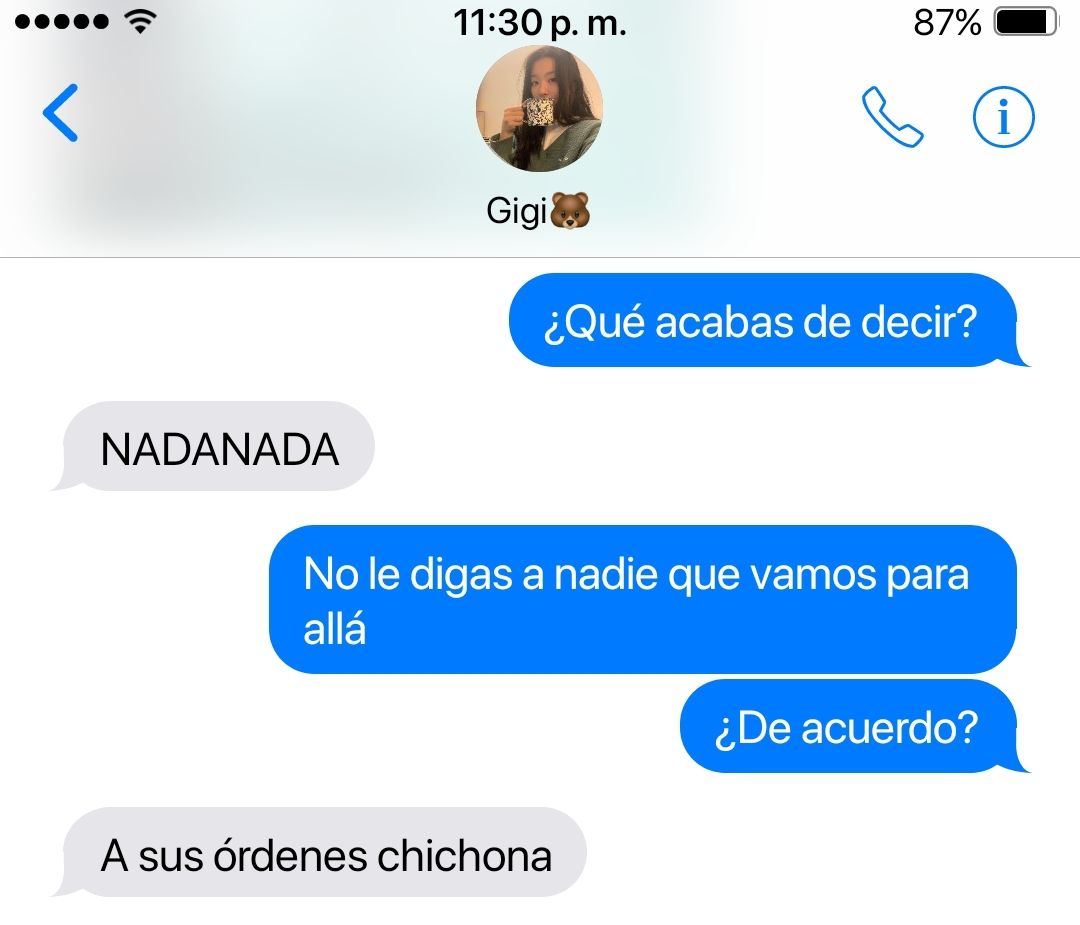Open the conversation info button

(1003, 116)
